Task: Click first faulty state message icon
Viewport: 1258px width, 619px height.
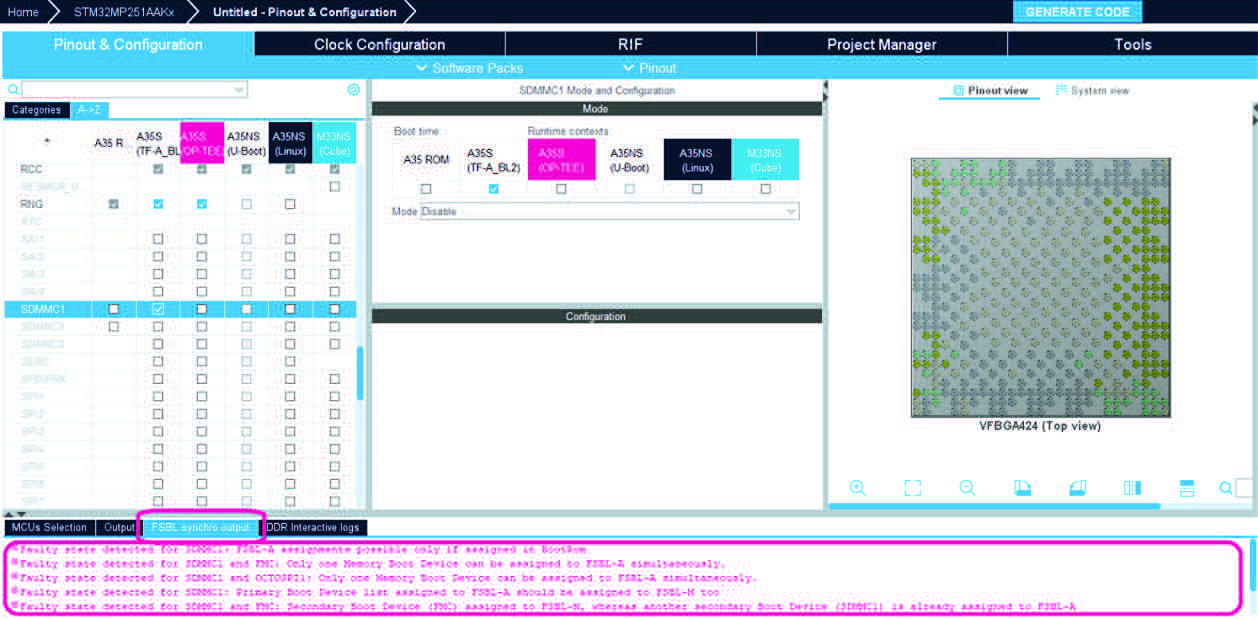Action: click(14, 550)
